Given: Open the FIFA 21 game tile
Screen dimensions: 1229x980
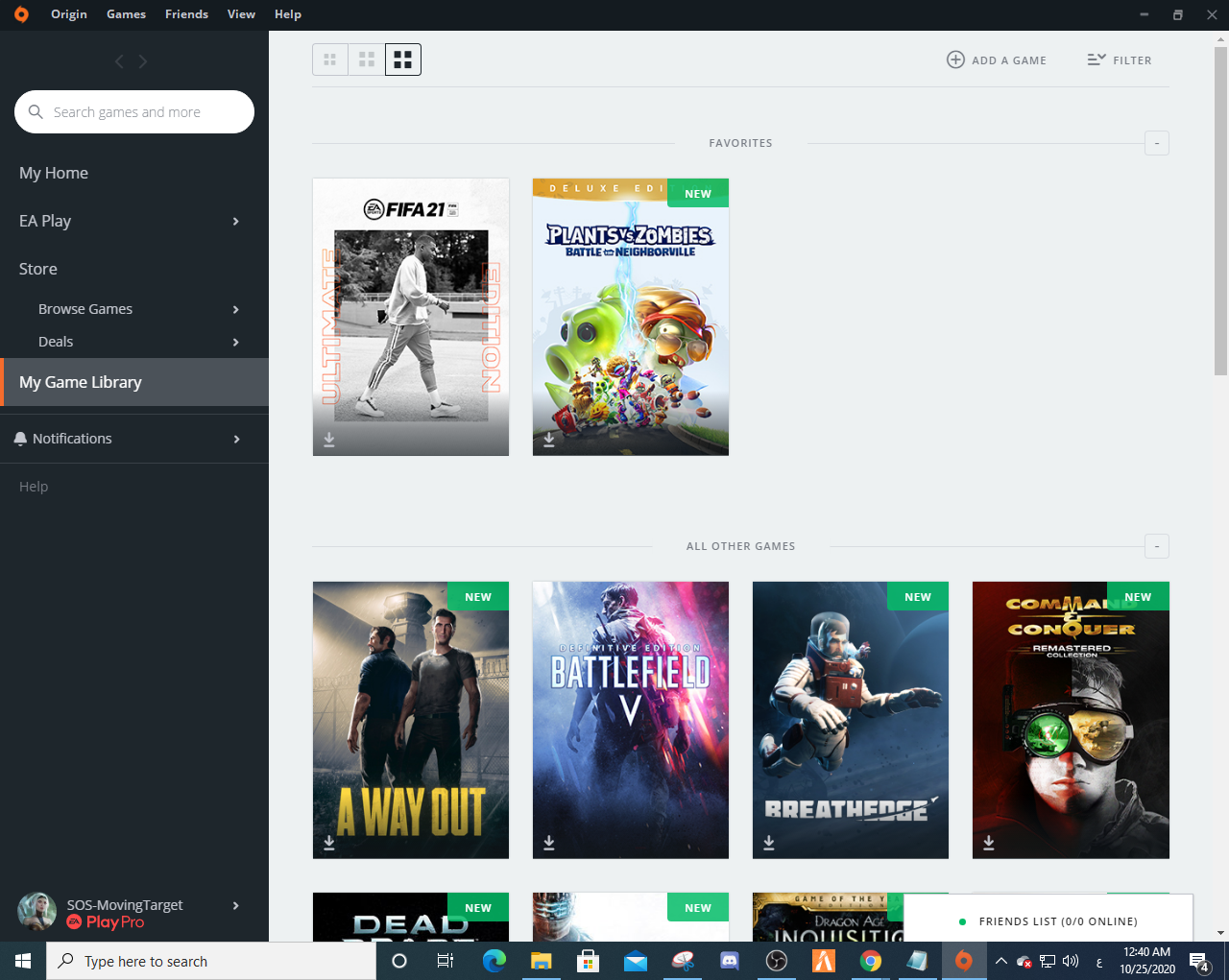Looking at the screenshot, I should [411, 317].
